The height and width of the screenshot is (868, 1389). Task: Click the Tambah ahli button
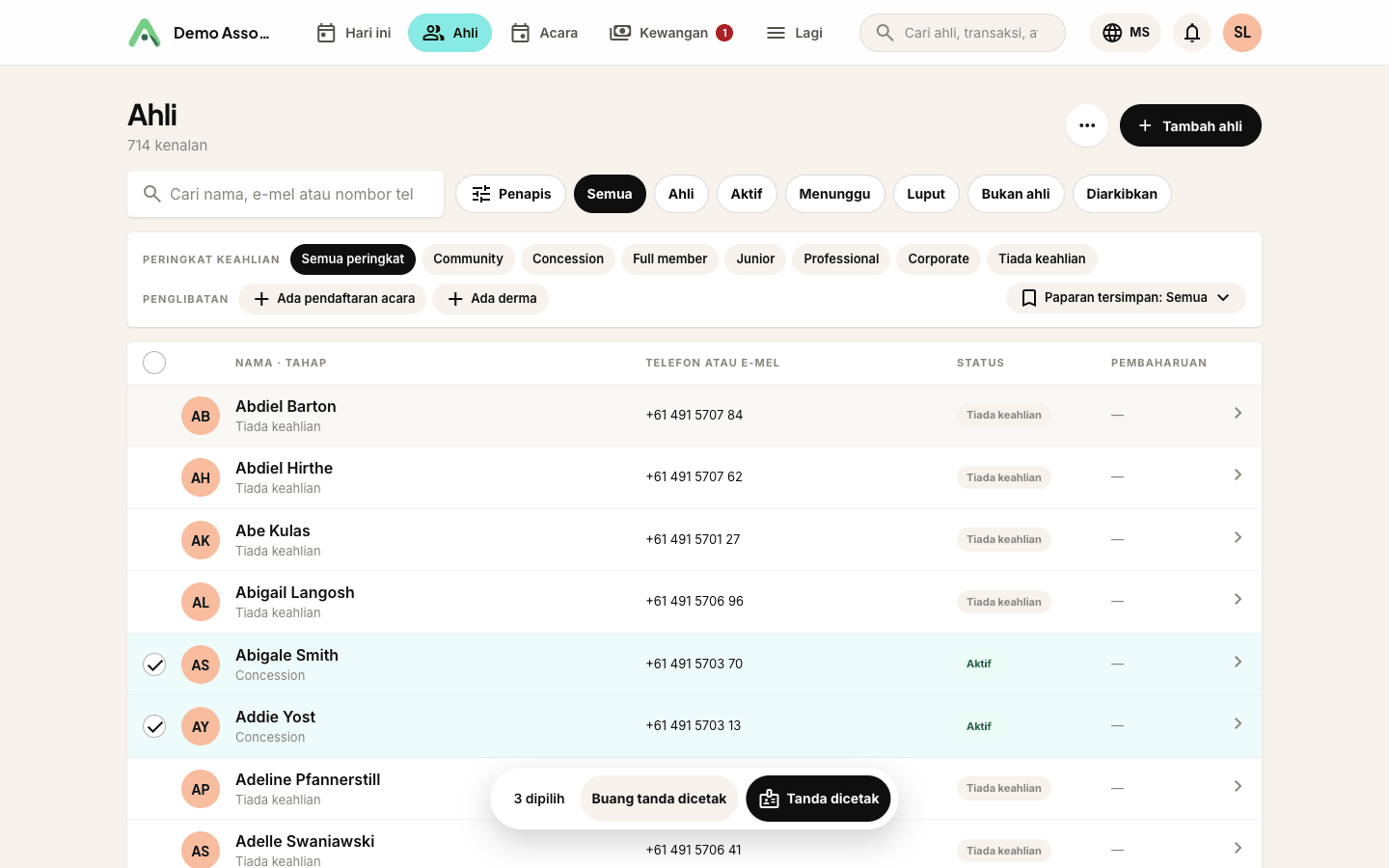pos(1190,125)
